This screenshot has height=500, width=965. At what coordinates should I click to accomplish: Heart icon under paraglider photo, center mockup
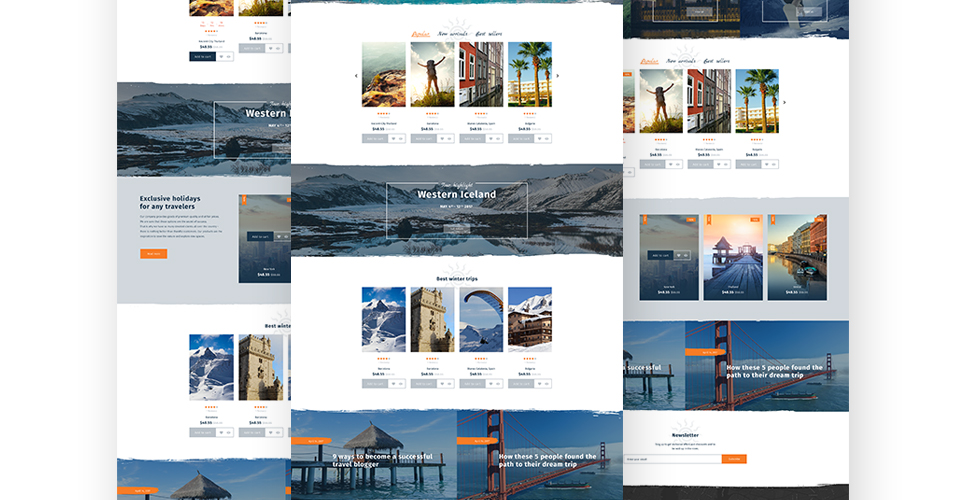[491, 384]
